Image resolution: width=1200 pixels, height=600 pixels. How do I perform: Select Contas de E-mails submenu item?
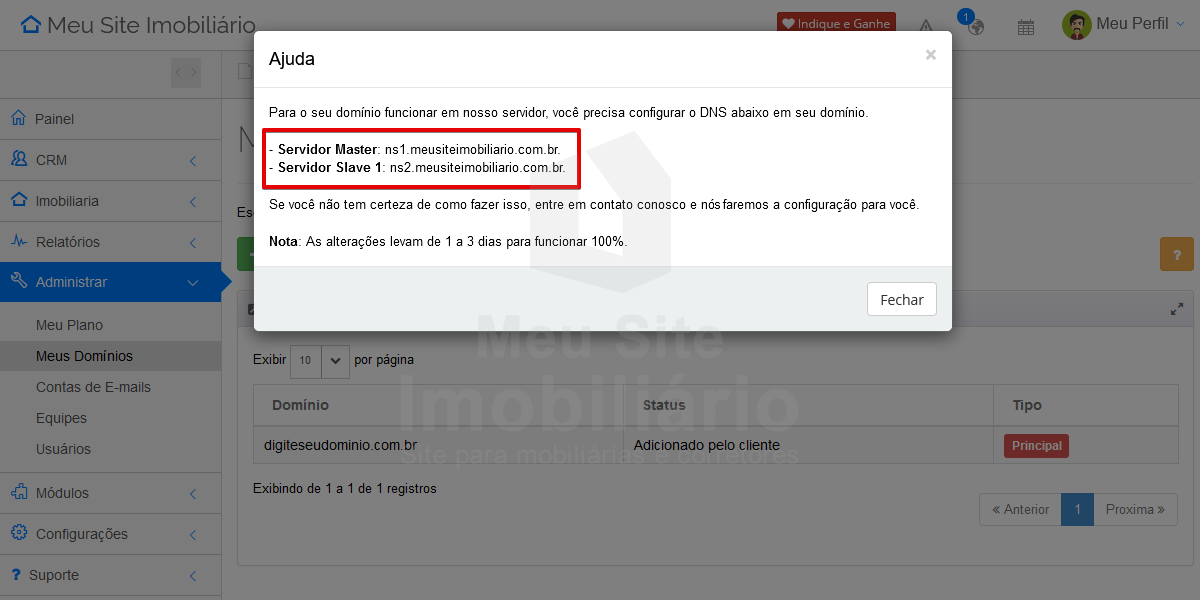coord(93,387)
